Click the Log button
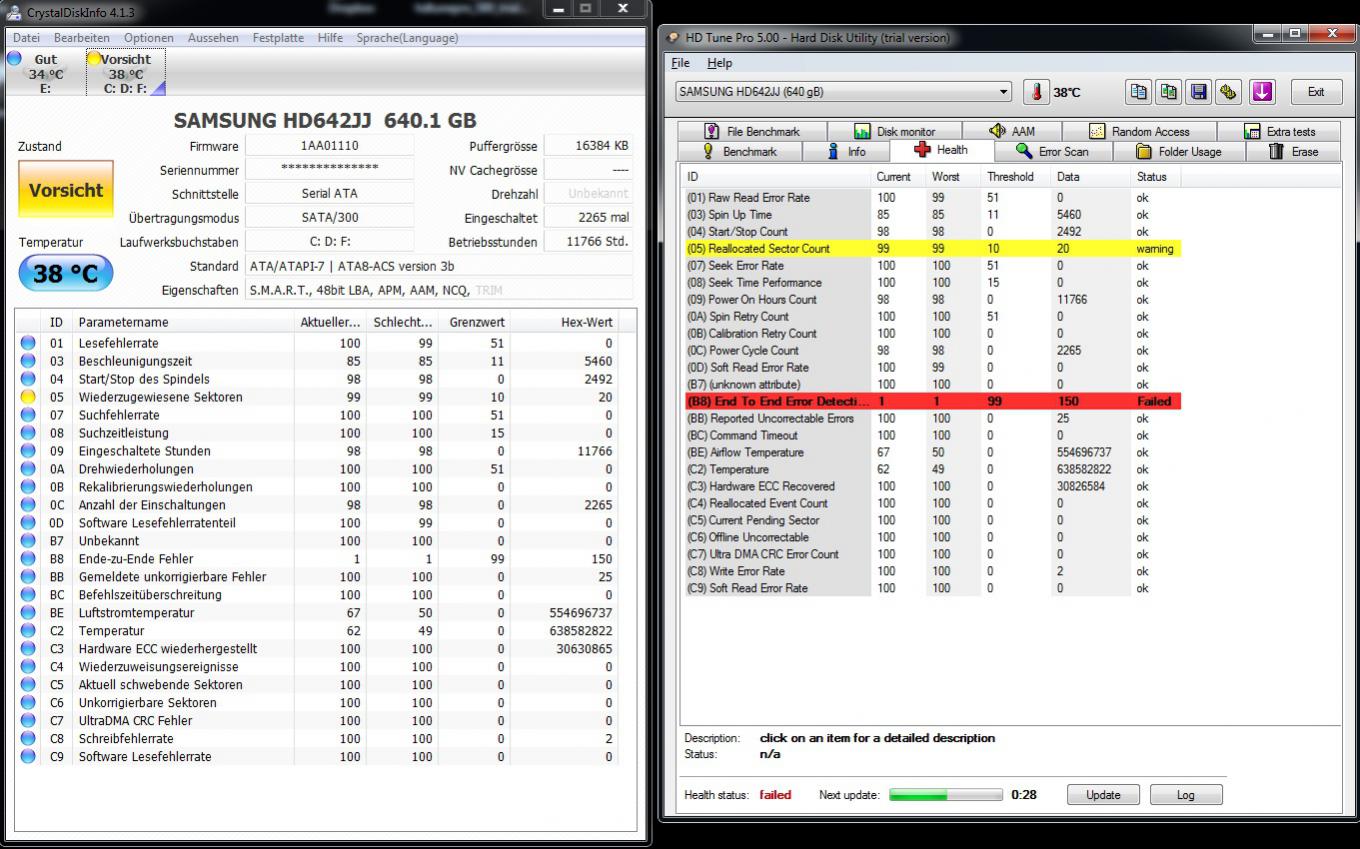Screen dimensions: 1360x849 (1186, 795)
